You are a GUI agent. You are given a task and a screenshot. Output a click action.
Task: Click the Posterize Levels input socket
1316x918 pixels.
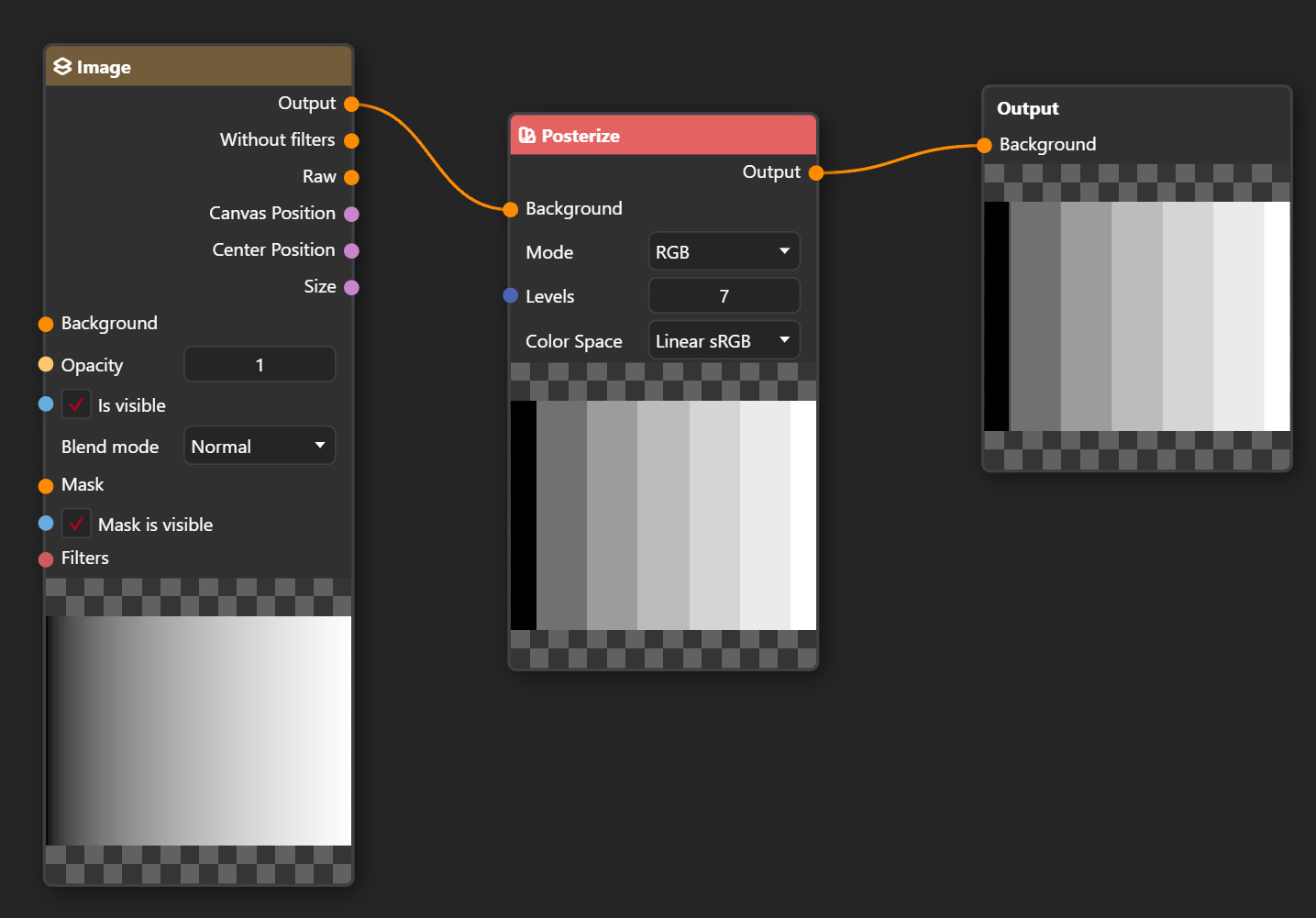[x=511, y=295]
